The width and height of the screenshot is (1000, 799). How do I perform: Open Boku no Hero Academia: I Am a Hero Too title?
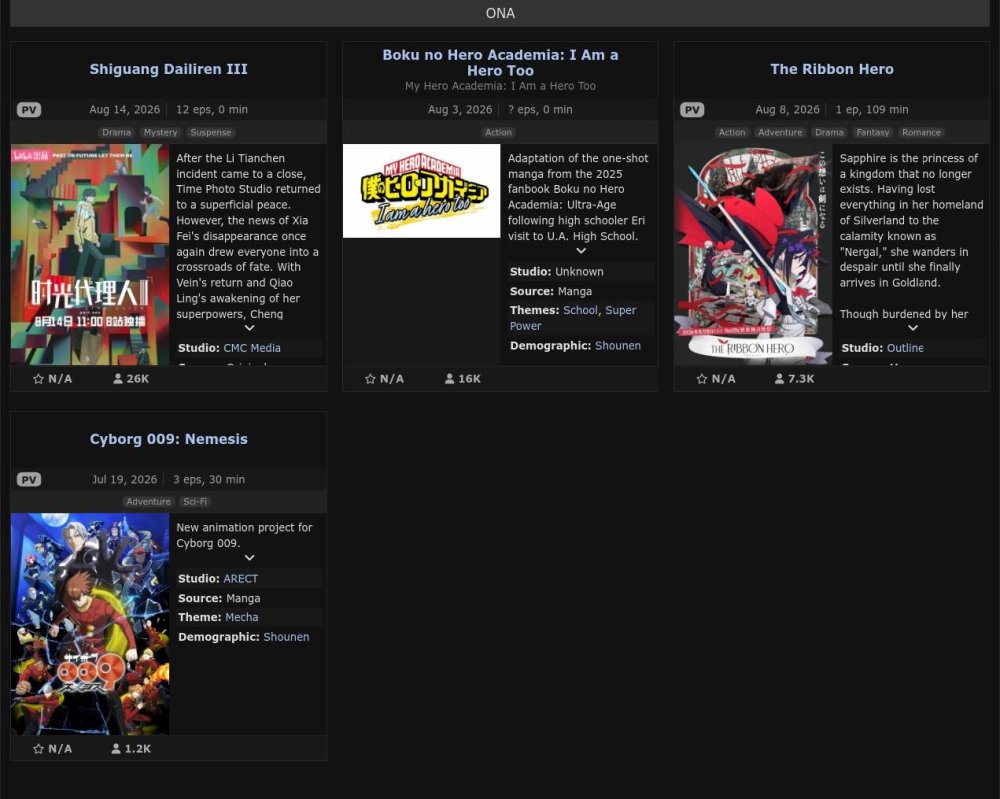click(x=500, y=62)
